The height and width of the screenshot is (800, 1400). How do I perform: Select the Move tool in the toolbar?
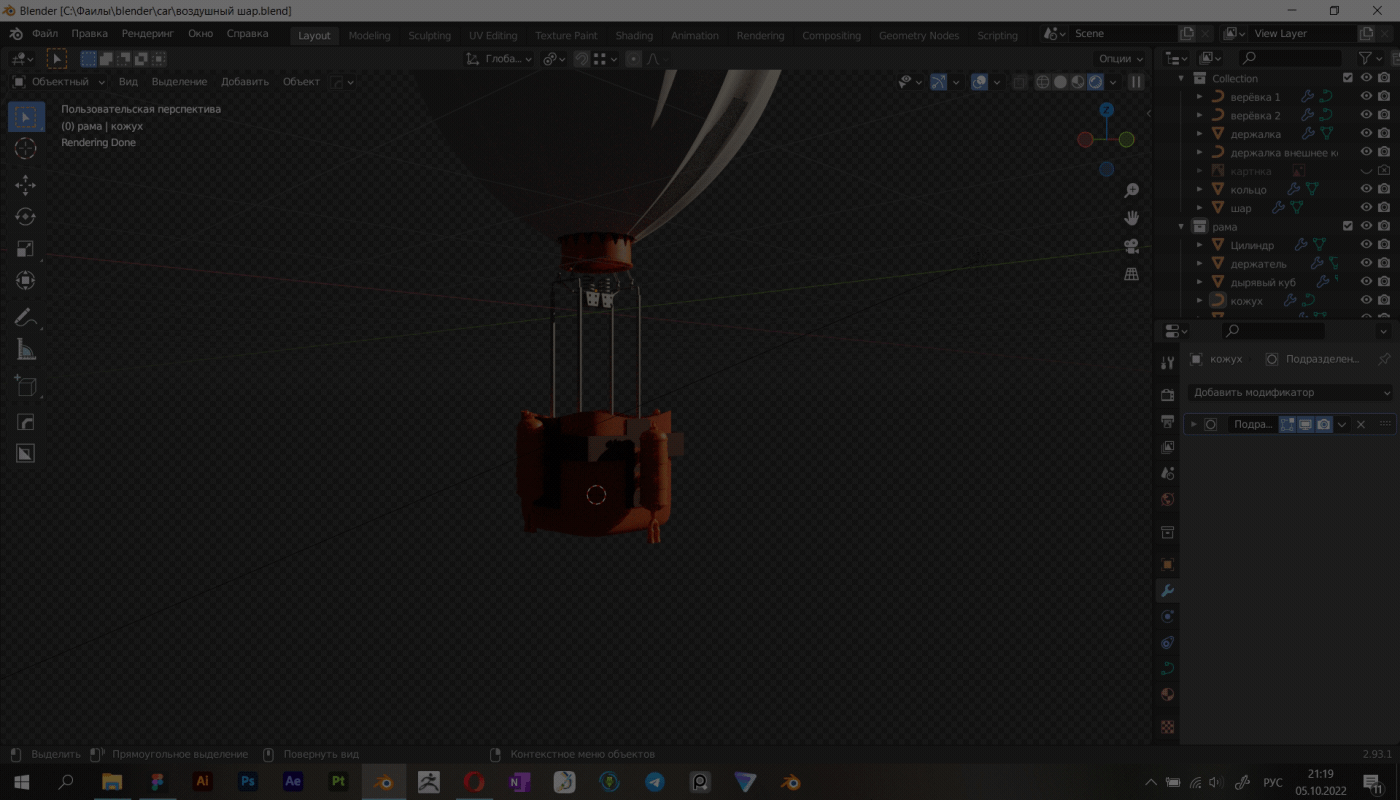[26, 185]
